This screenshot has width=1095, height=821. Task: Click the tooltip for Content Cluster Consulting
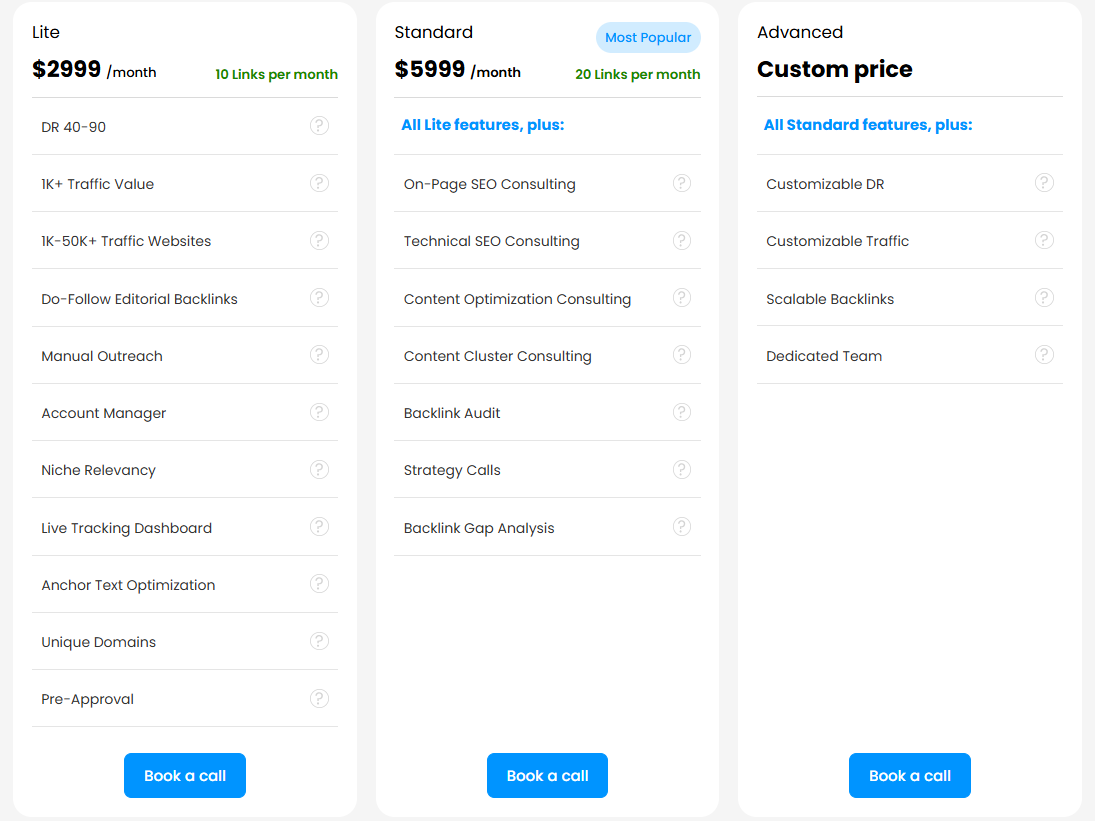(x=681, y=355)
